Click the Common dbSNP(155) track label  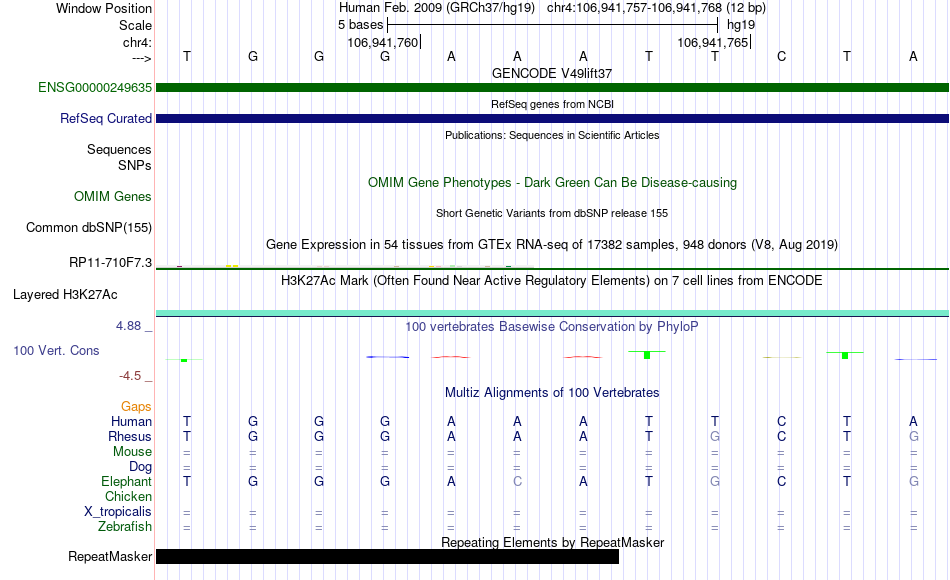tap(88, 227)
